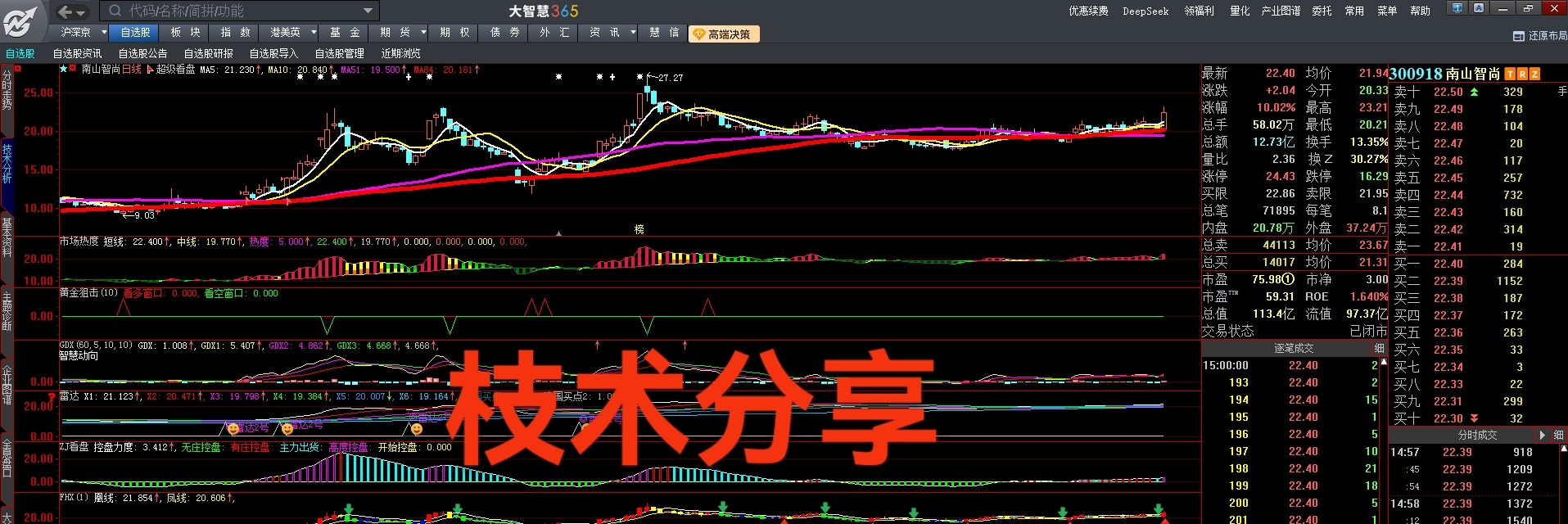
Task: Open 自选股资讯 sub-tab
Action: point(78,53)
